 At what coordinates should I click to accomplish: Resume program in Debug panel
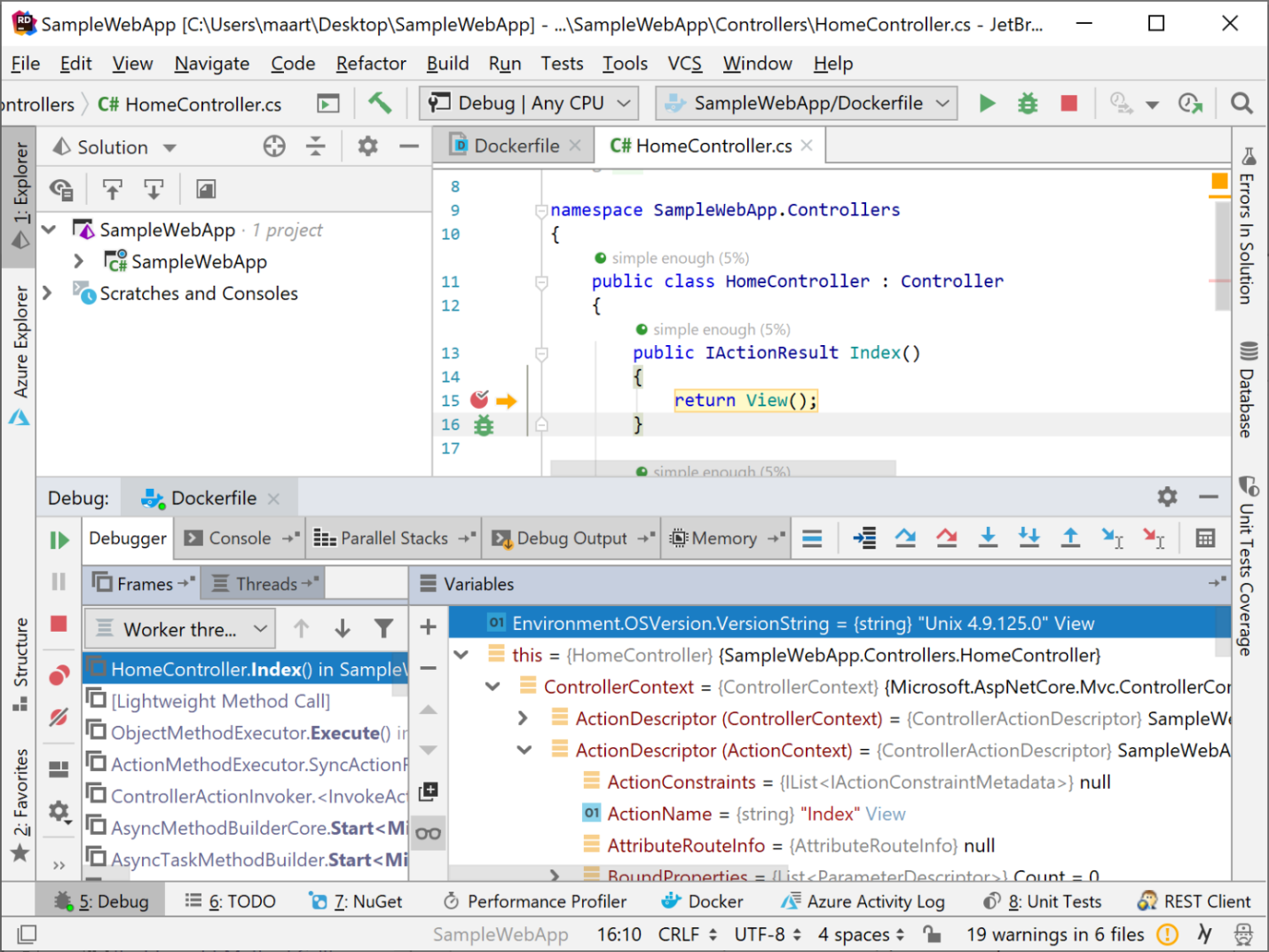coord(59,540)
